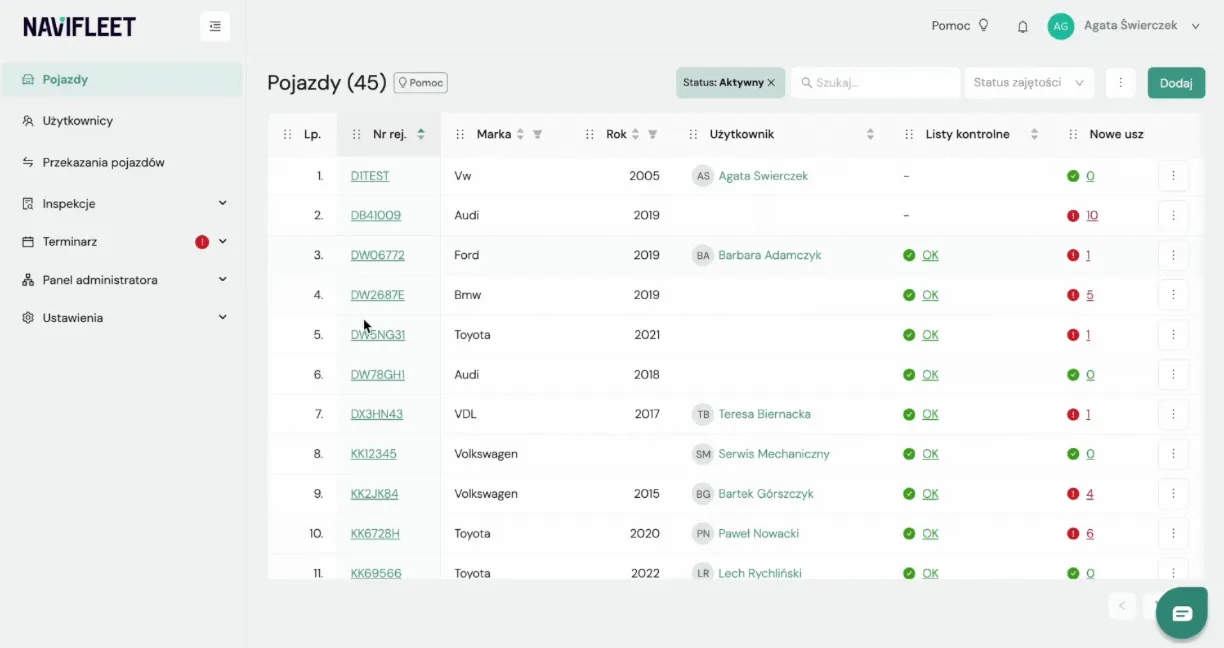Click the AG user avatar
The width and height of the screenshot is (1224, 648).
point(1060,26)
